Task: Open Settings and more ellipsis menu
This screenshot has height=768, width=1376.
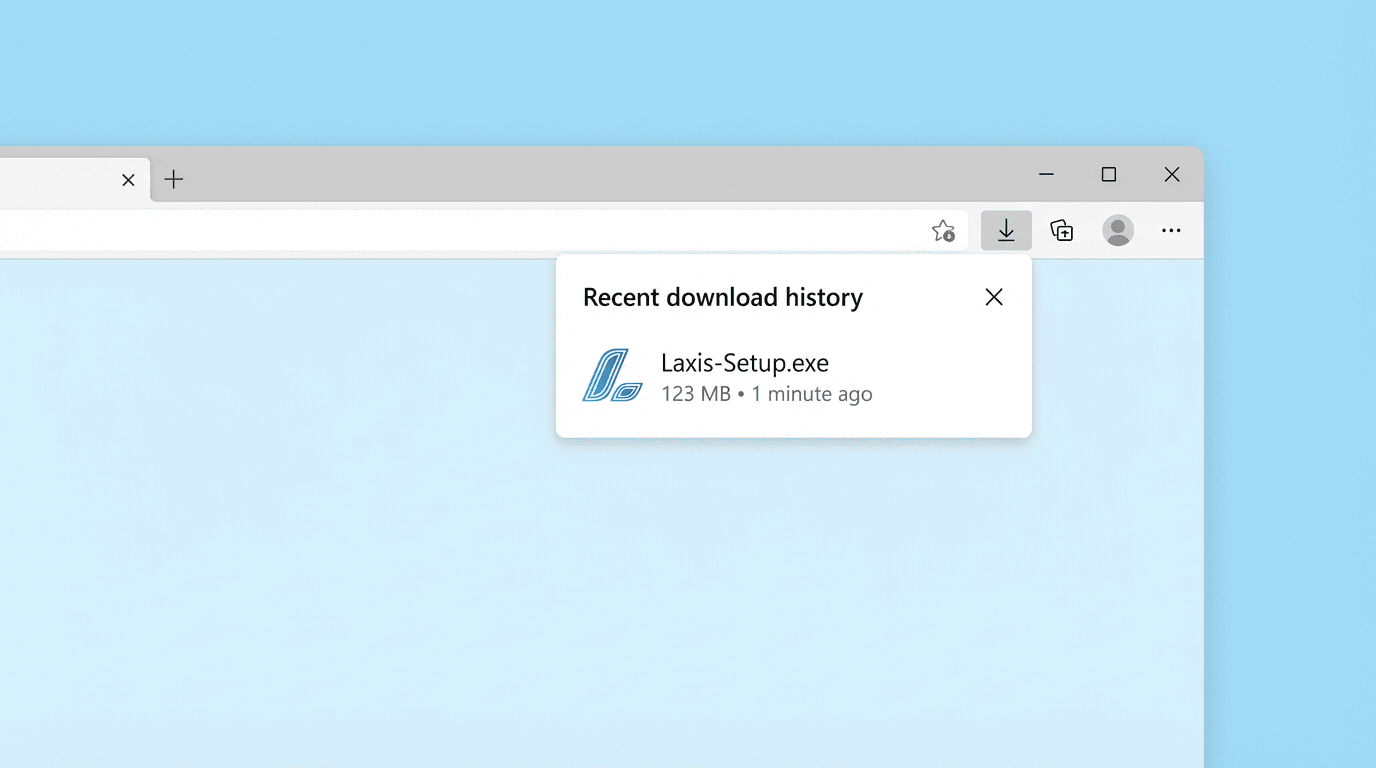Action: 1171,231
